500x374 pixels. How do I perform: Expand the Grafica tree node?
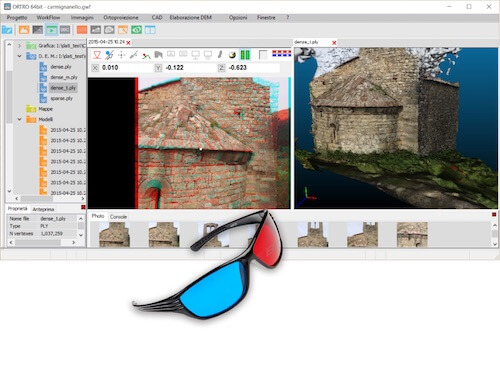coord(19,46)
